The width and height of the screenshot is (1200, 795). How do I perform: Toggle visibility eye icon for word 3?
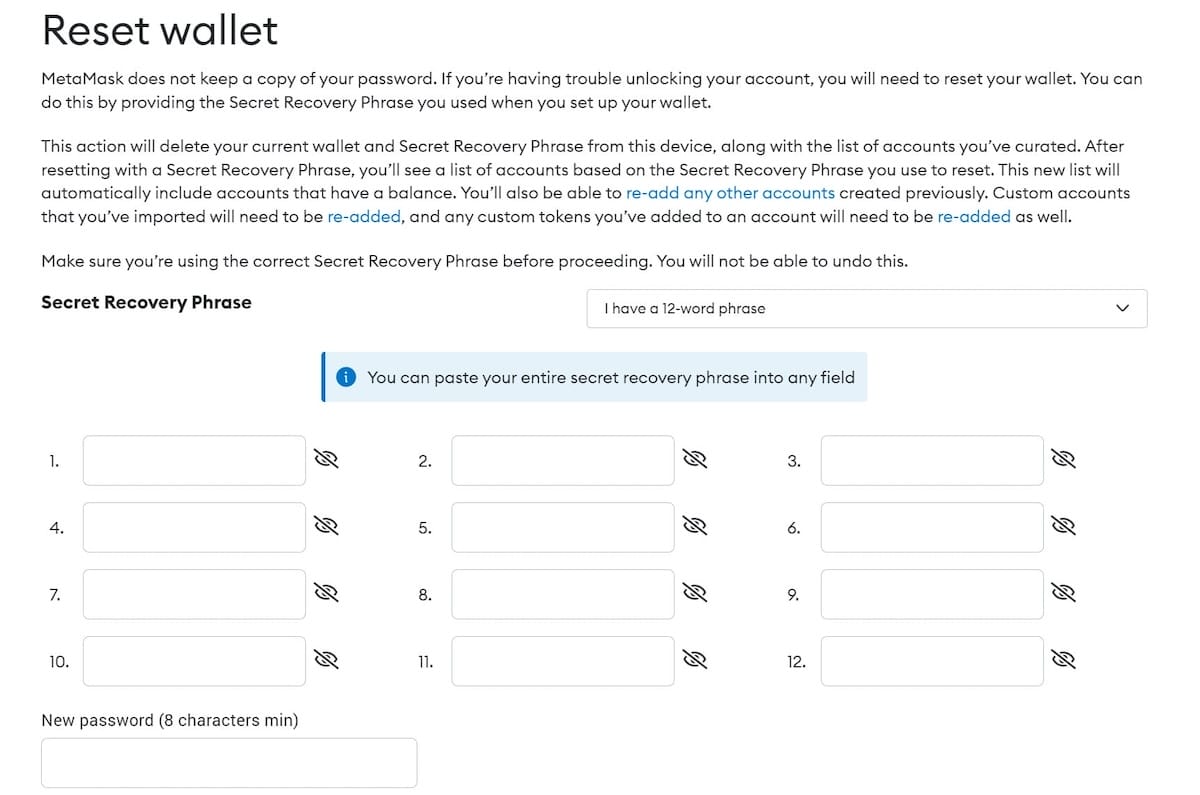(1064, 459)
